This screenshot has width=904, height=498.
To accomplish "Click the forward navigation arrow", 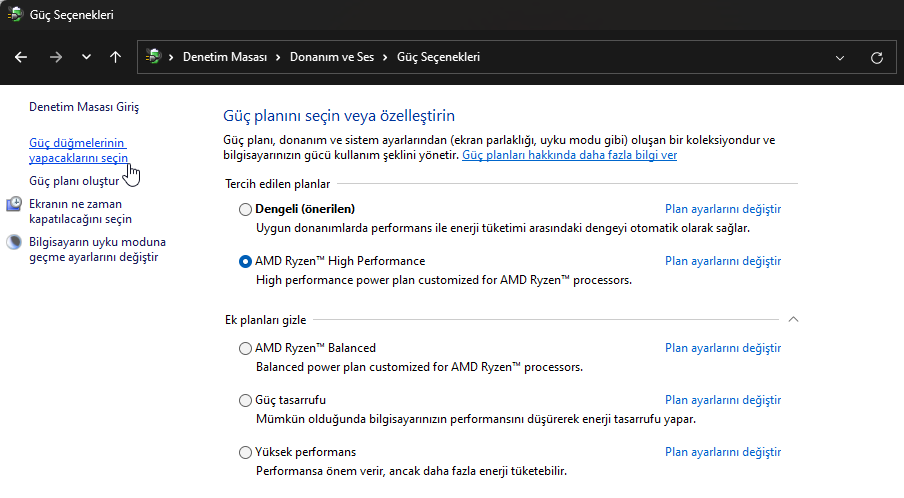I will 56,57.
